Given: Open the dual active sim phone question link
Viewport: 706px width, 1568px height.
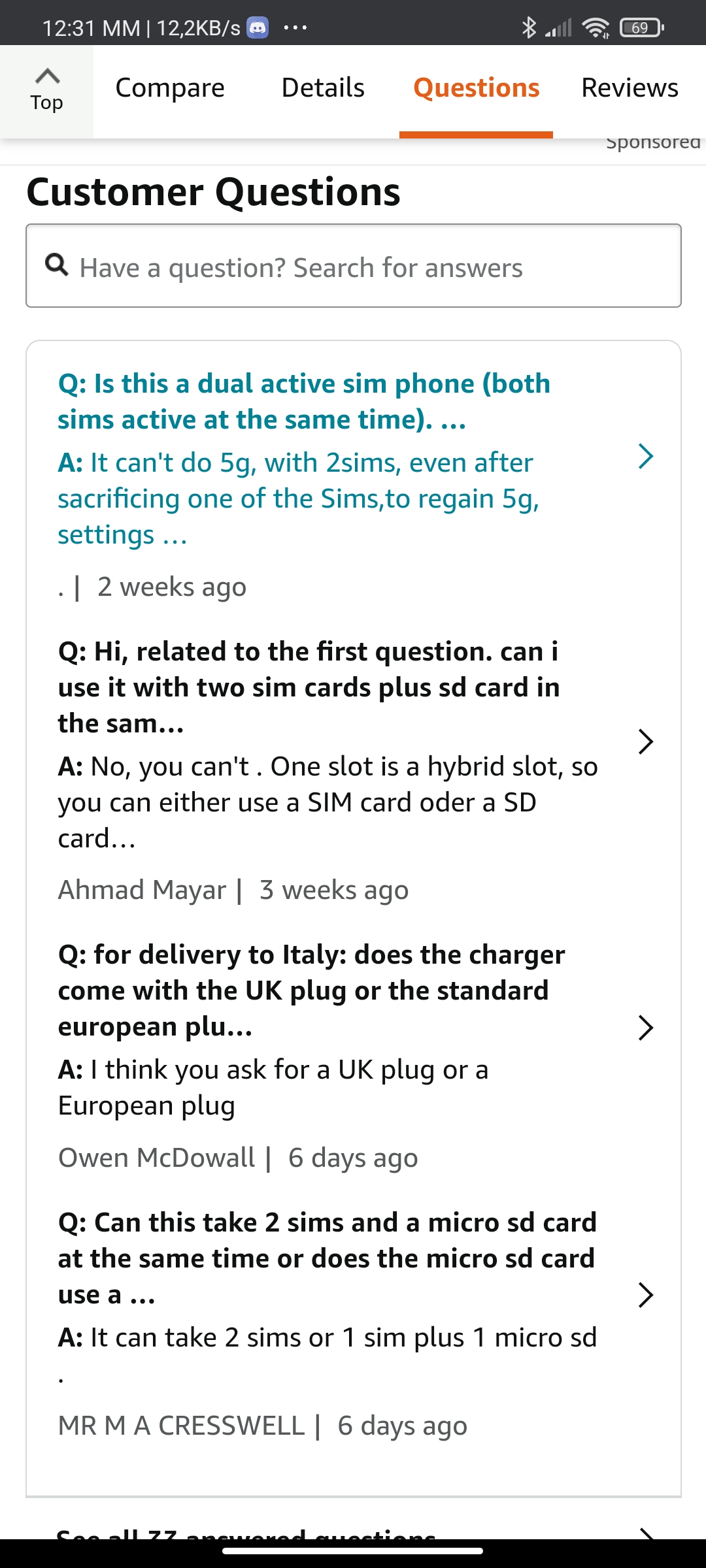Looking at the screenshot, I should [x=304, y=401].
